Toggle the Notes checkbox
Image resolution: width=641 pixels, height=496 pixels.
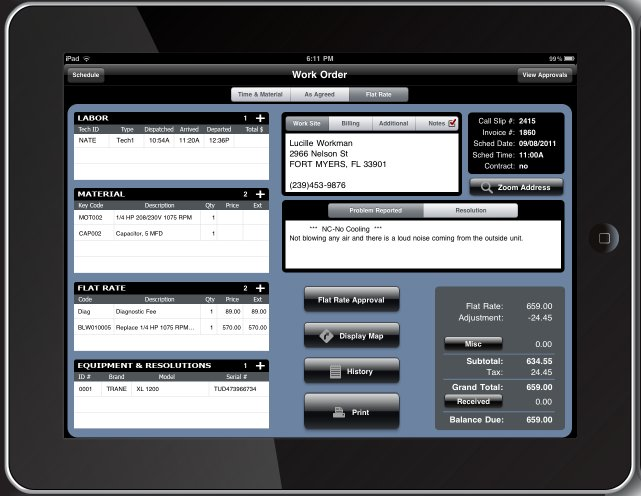pyautogui.click(x=452, y=123)
